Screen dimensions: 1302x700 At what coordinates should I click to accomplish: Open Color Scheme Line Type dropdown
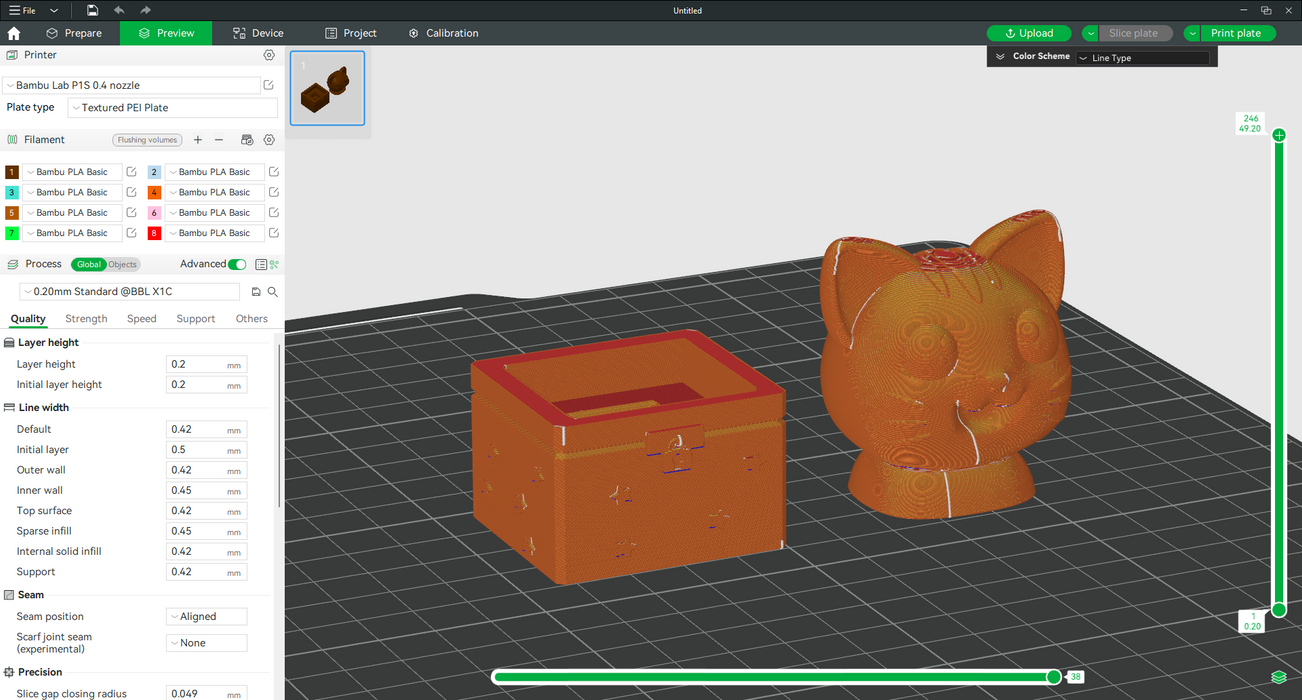pos(1142,57)
